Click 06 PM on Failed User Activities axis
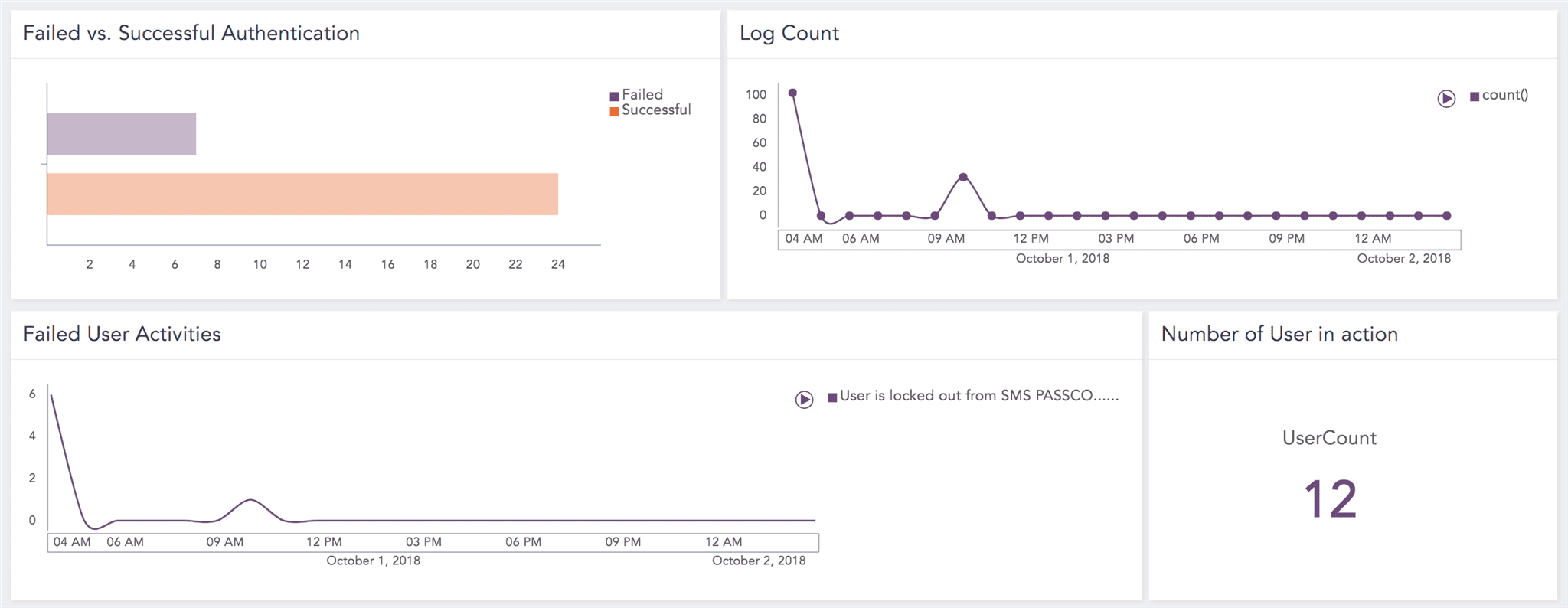This screenshot has height=608, width=1568. point(523,541)
